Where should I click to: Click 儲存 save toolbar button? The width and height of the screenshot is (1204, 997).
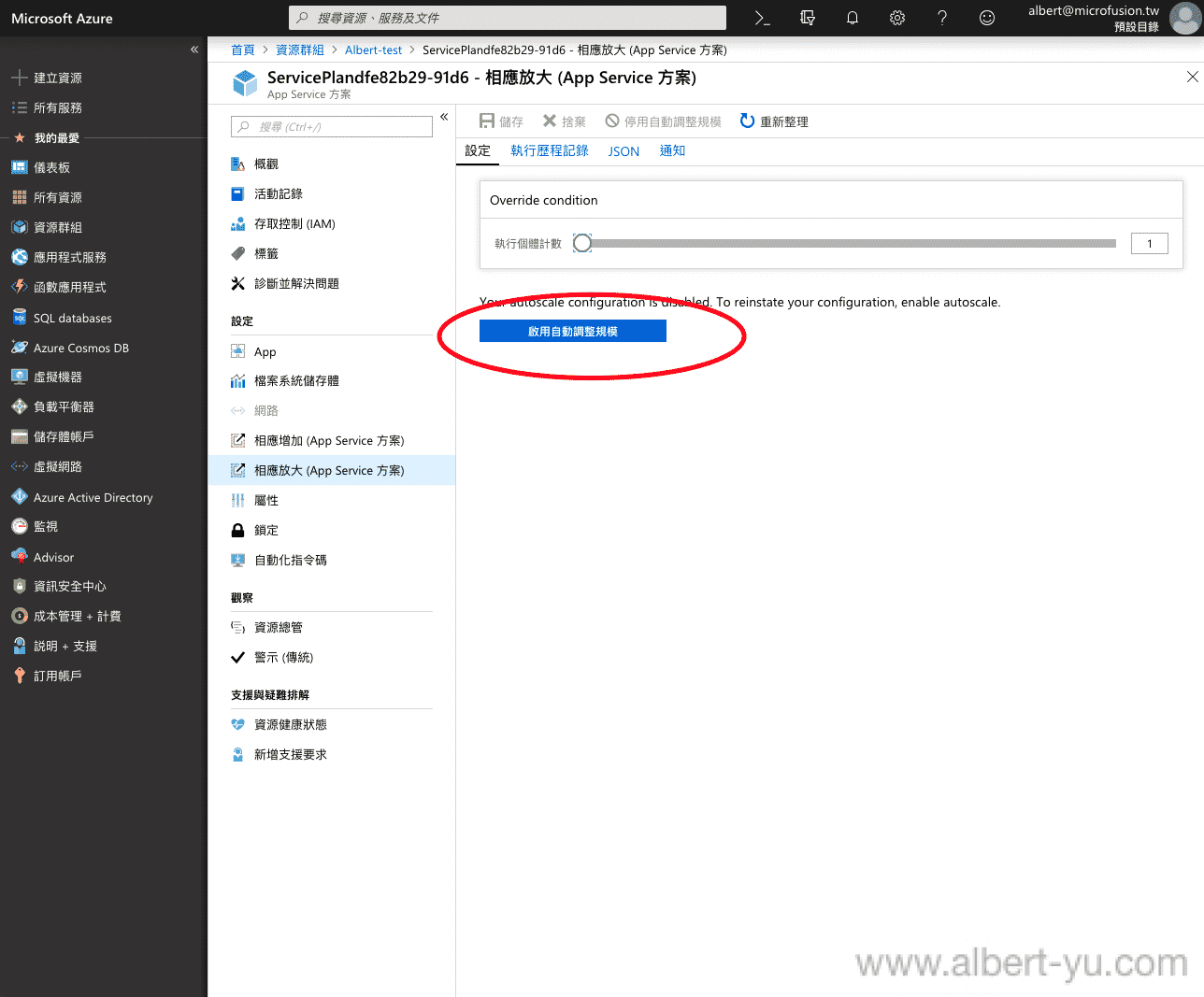501,121
